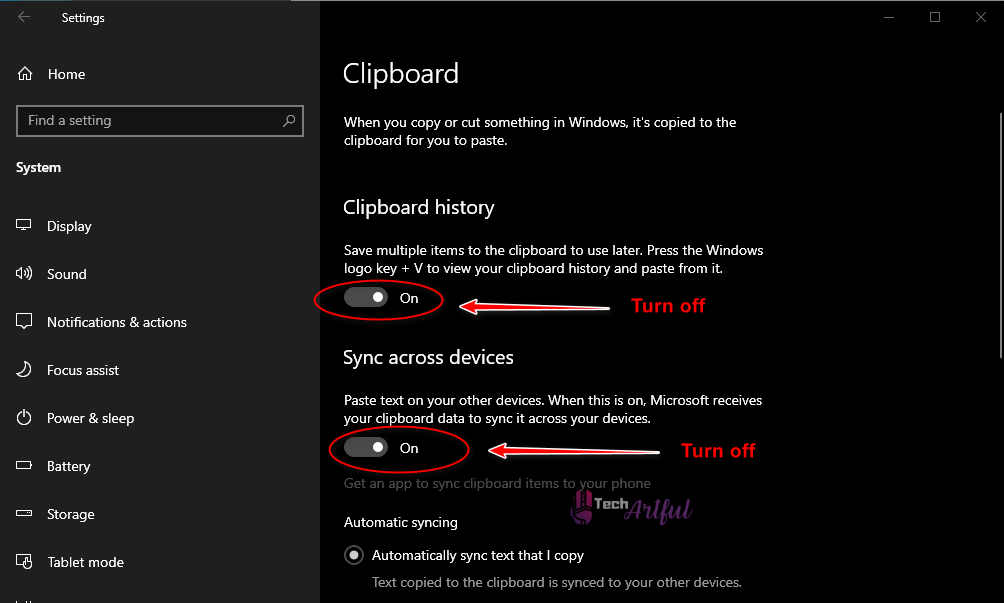Viewport: 1004px width, 603px height.
Task: Open Power & sleep settings icon
Action: point(23,417)
